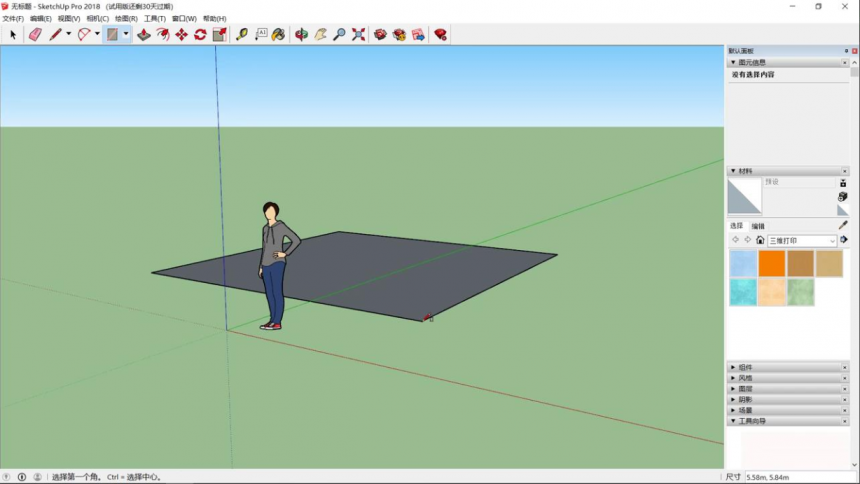This screenshot has height=484, width=860.
Task: Switch to the 选择 materials tab
Action: [x=737, y=226]
